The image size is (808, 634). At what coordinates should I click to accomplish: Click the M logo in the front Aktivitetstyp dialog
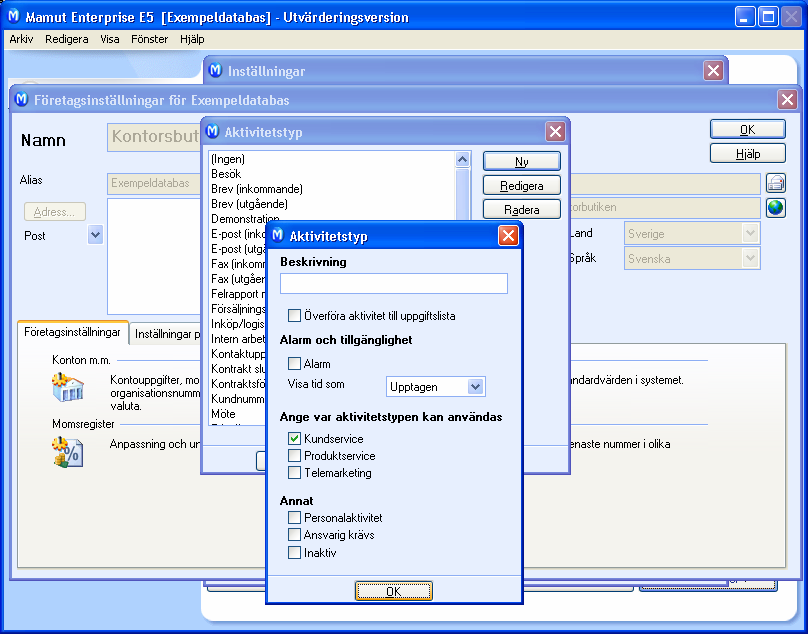pyautogui.click(x=278, y=236)
